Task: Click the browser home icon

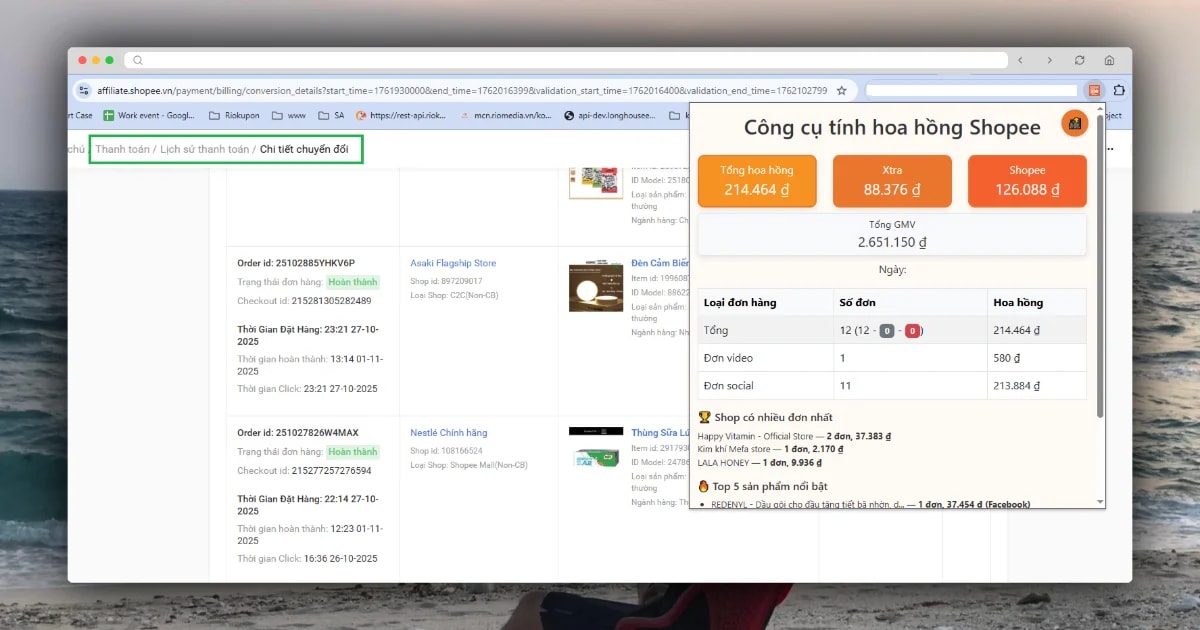Action: point(1110,60)
